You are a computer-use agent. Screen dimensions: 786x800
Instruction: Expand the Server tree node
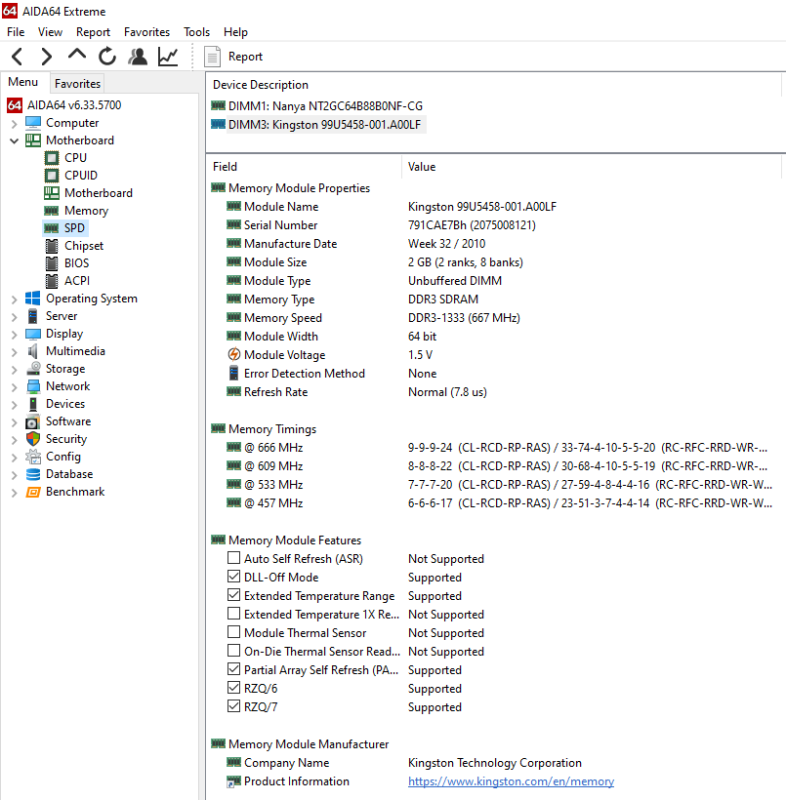click(14, 317)
